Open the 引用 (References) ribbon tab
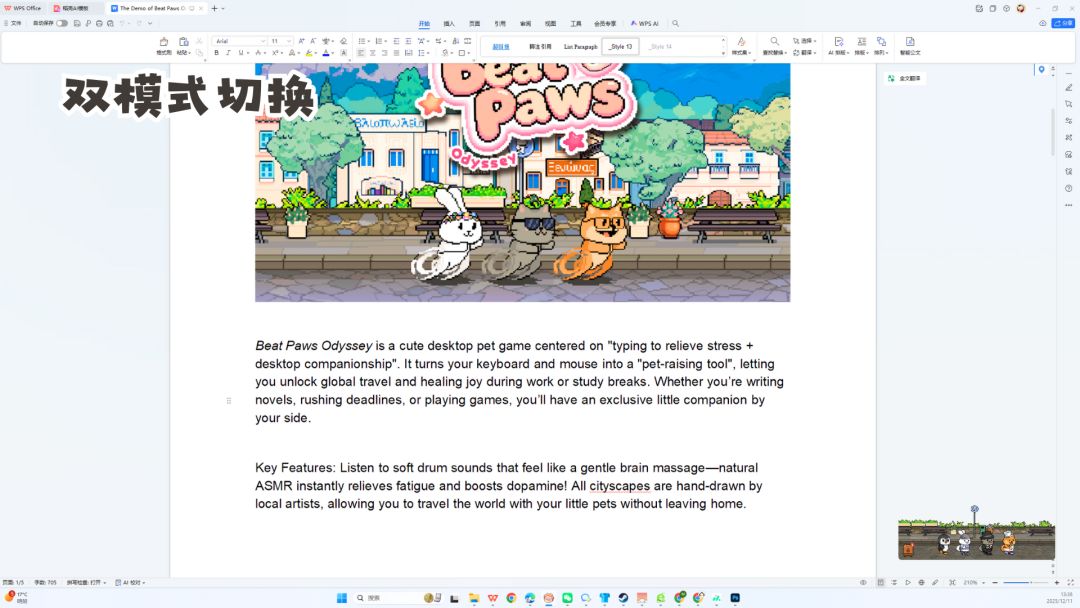The image size is (1080, 608). point(500,23)
